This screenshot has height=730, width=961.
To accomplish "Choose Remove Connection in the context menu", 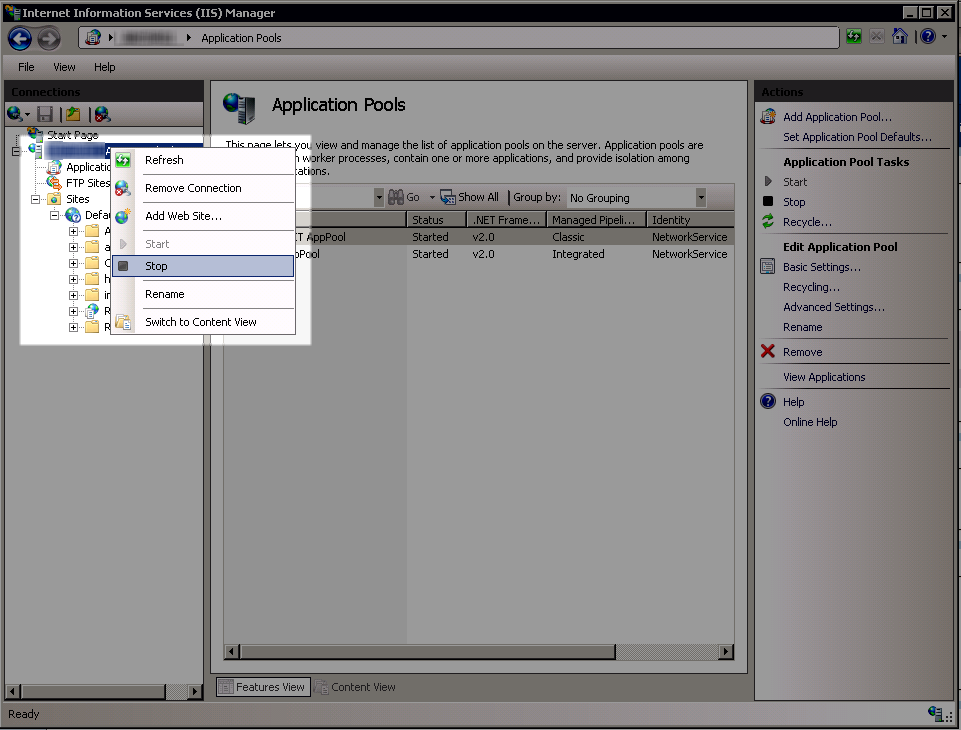I will [x=203, y=188].
